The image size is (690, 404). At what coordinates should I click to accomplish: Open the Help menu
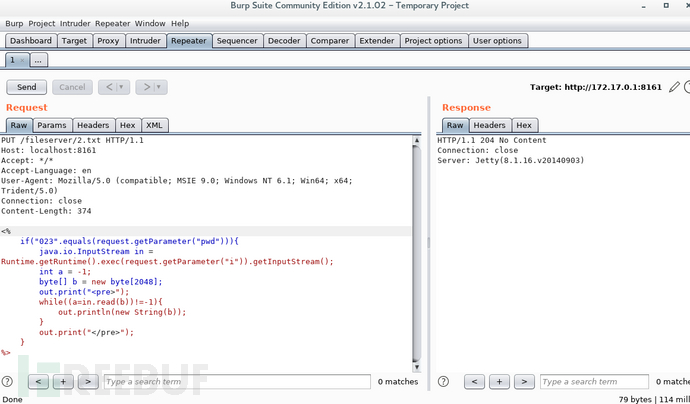(x=180, y=24)
